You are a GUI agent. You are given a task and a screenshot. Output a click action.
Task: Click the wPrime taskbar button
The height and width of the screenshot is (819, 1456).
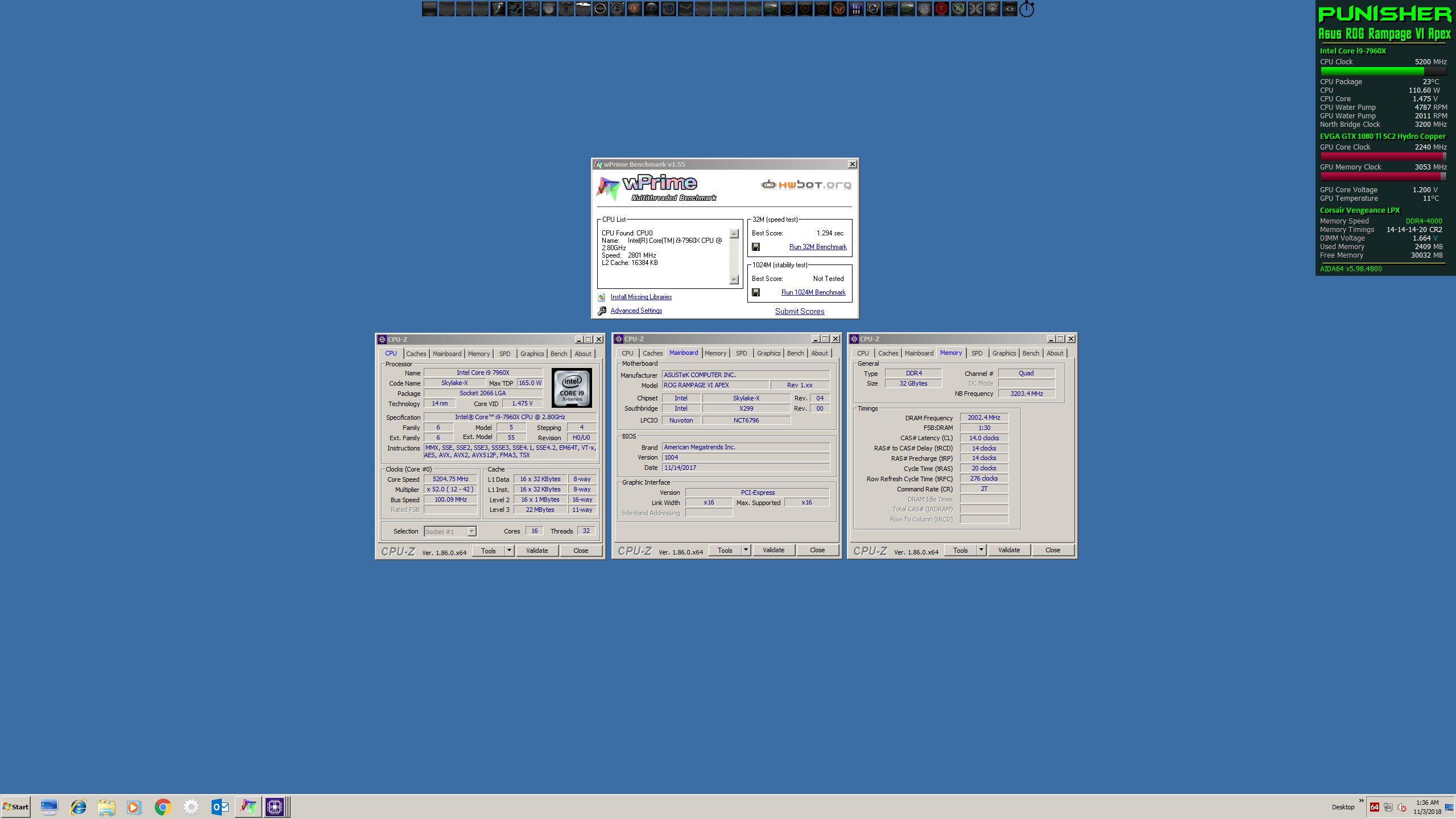click(248, 806)
